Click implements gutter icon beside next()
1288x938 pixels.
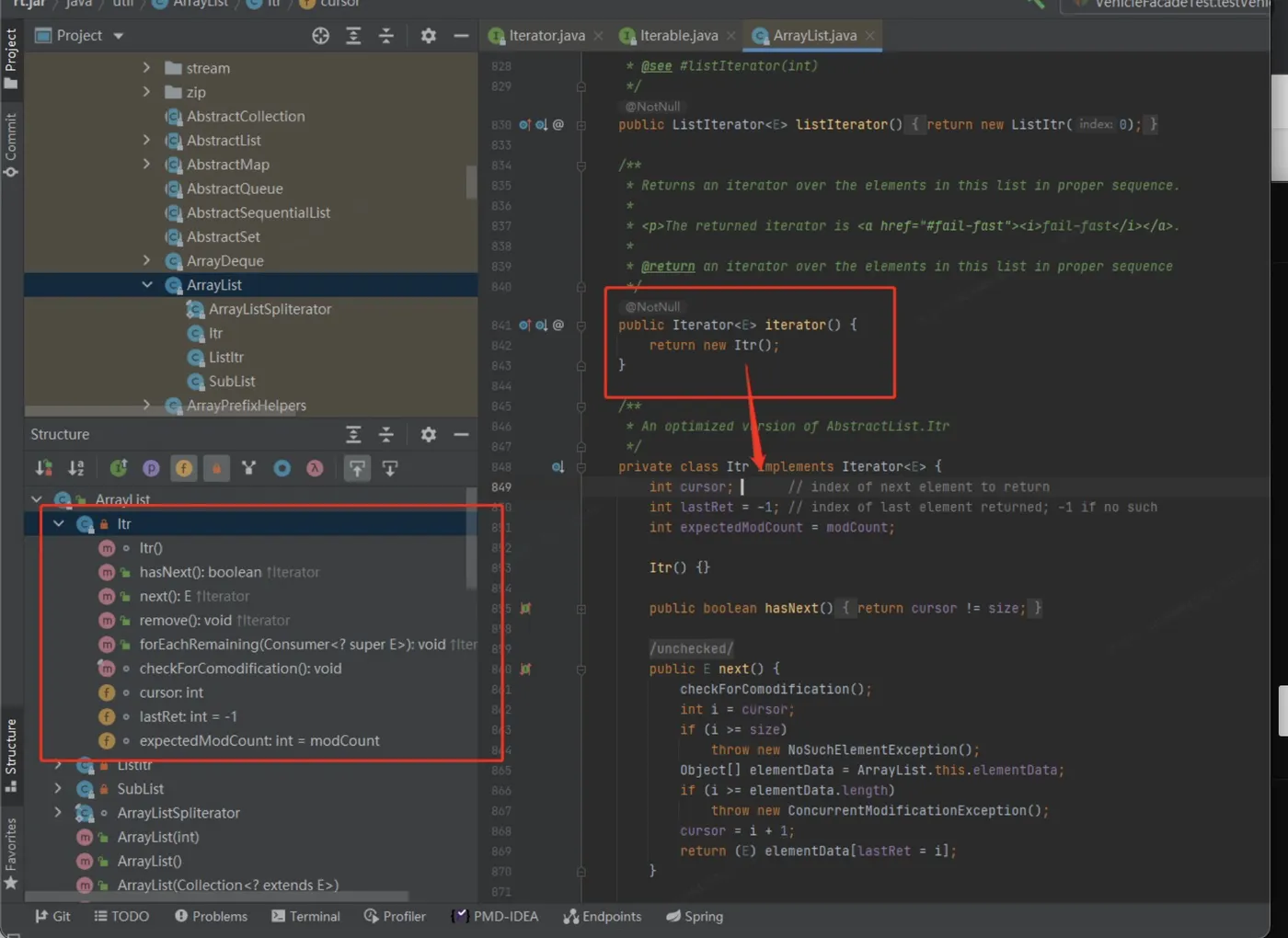pos(525,669)
